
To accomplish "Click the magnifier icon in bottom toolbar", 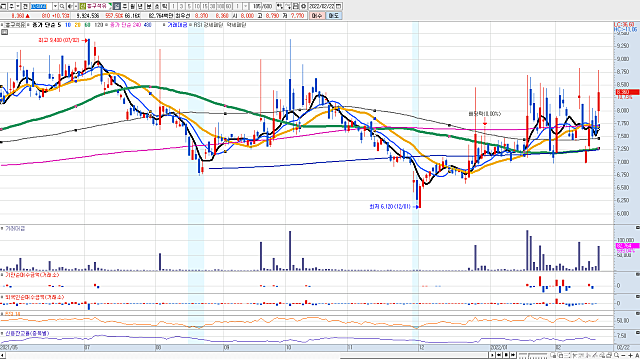I will click(617, 356).
